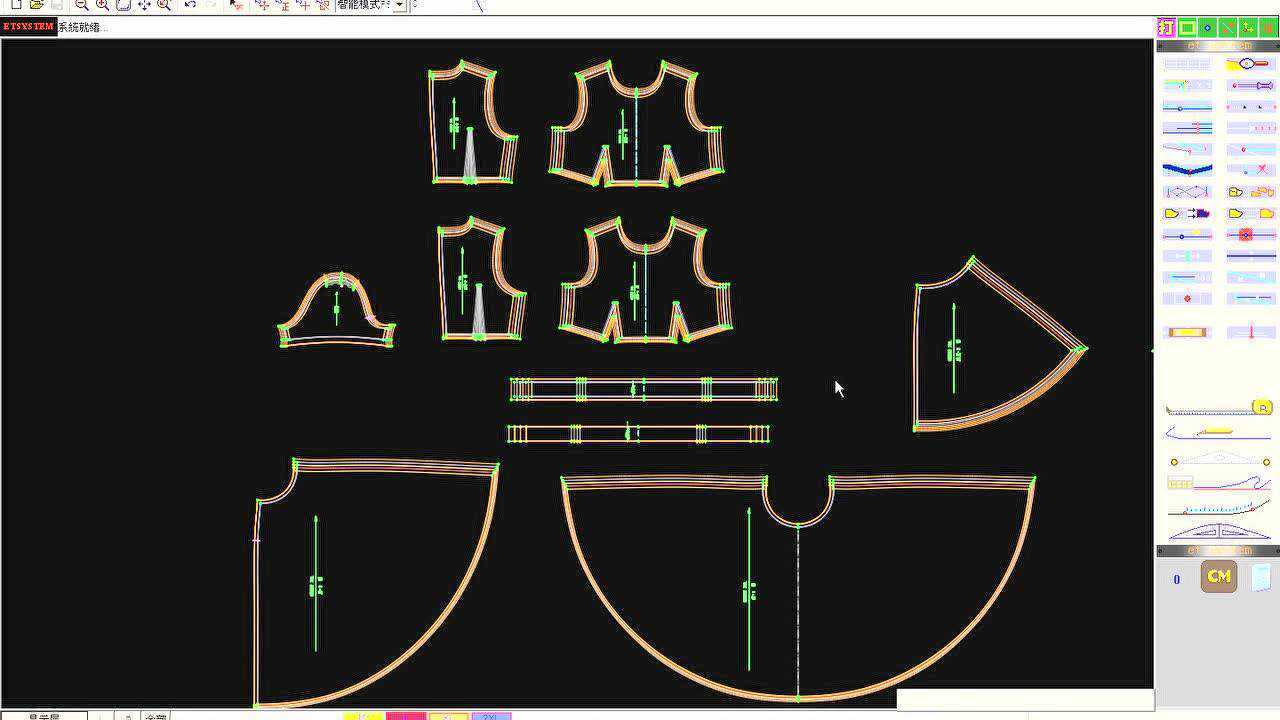
Task: Select the pink color swatch at bottom
Action: coord(405,716)
